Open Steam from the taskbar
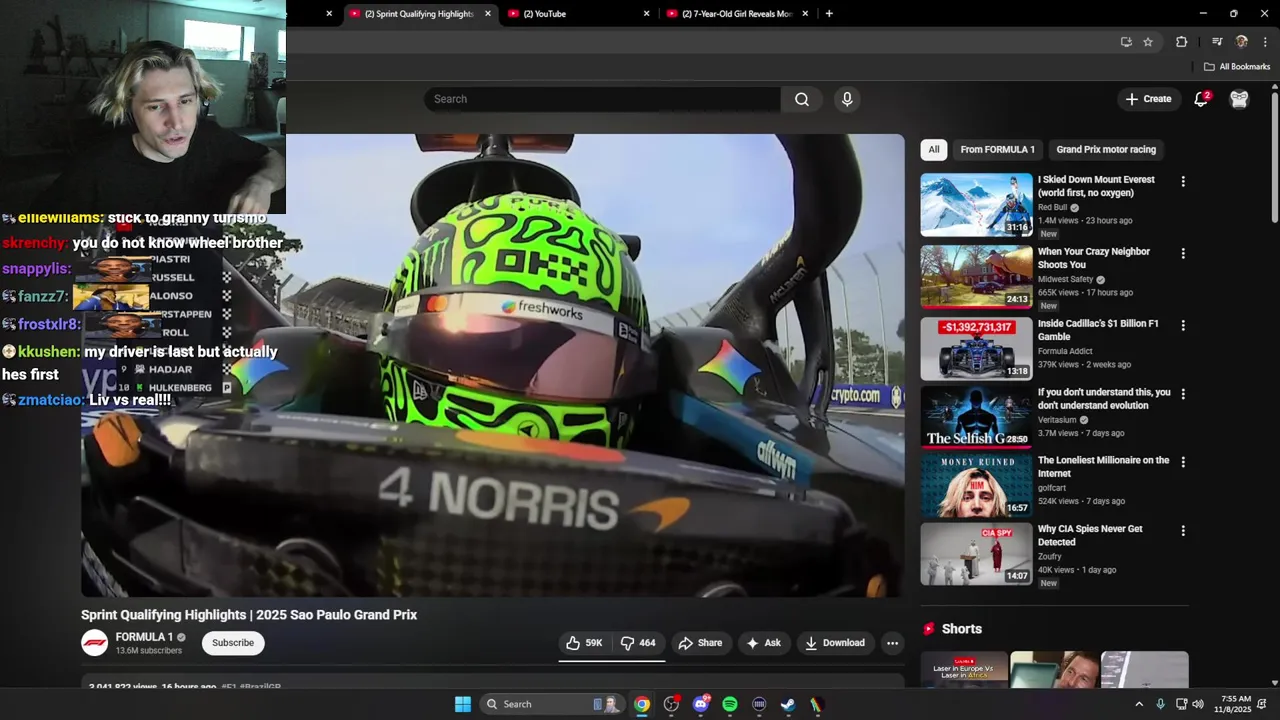The height and width of the screenshot is (720, 1280). click(x=788, y=704)
